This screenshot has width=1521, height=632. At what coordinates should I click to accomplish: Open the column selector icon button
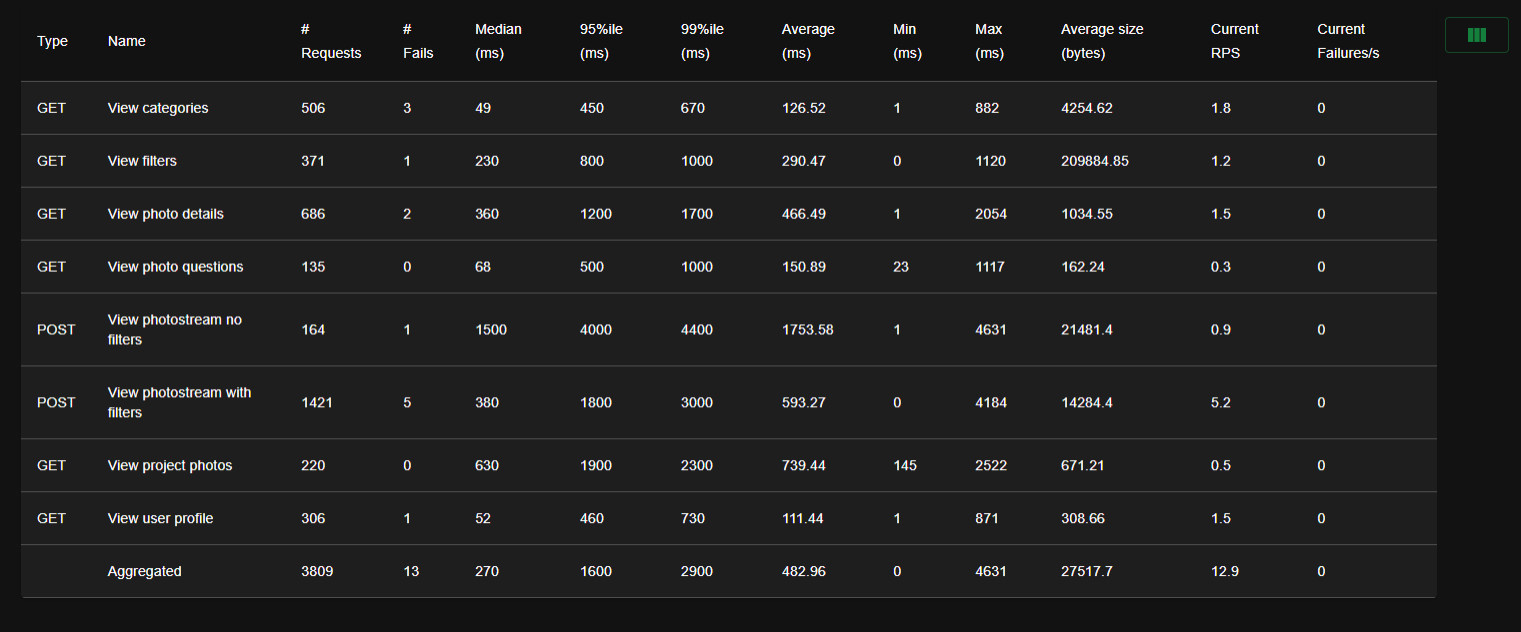click(x=1476, y=35)
